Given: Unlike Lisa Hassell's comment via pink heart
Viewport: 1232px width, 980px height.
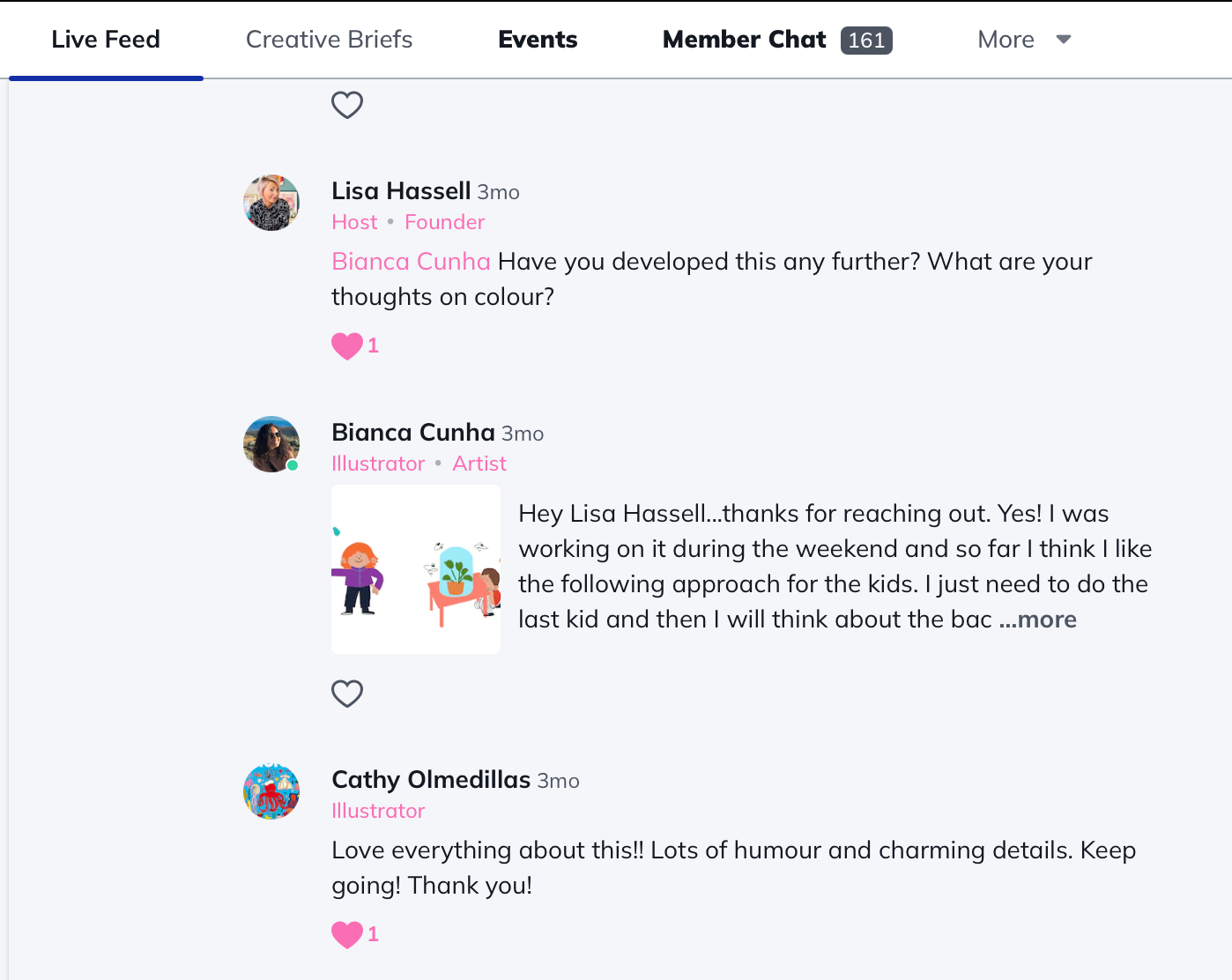Looking at the screenshot, I should coord(347,345).
